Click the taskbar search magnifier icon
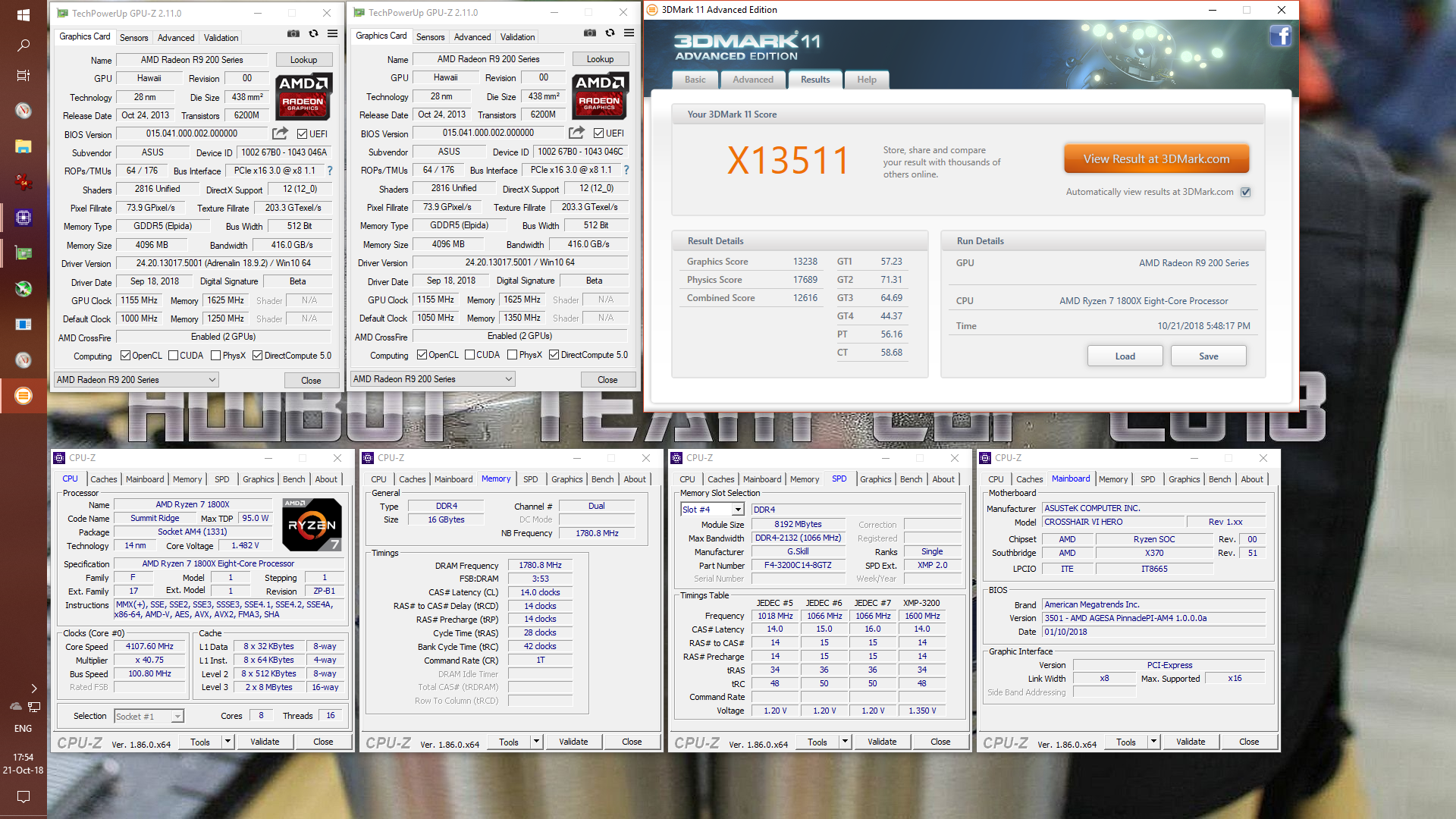The height and width of the screenshot is (819, 1456). tap(24, 45)
